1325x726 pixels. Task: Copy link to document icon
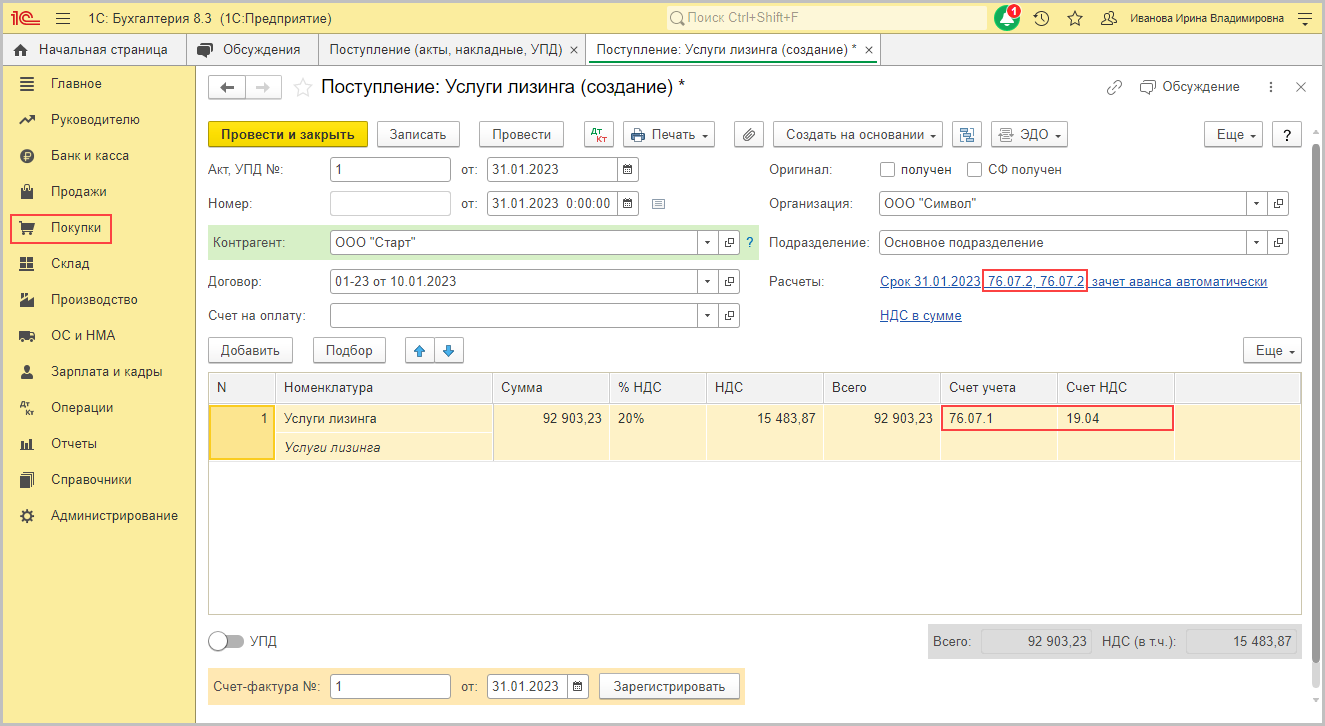point(1114,87)
